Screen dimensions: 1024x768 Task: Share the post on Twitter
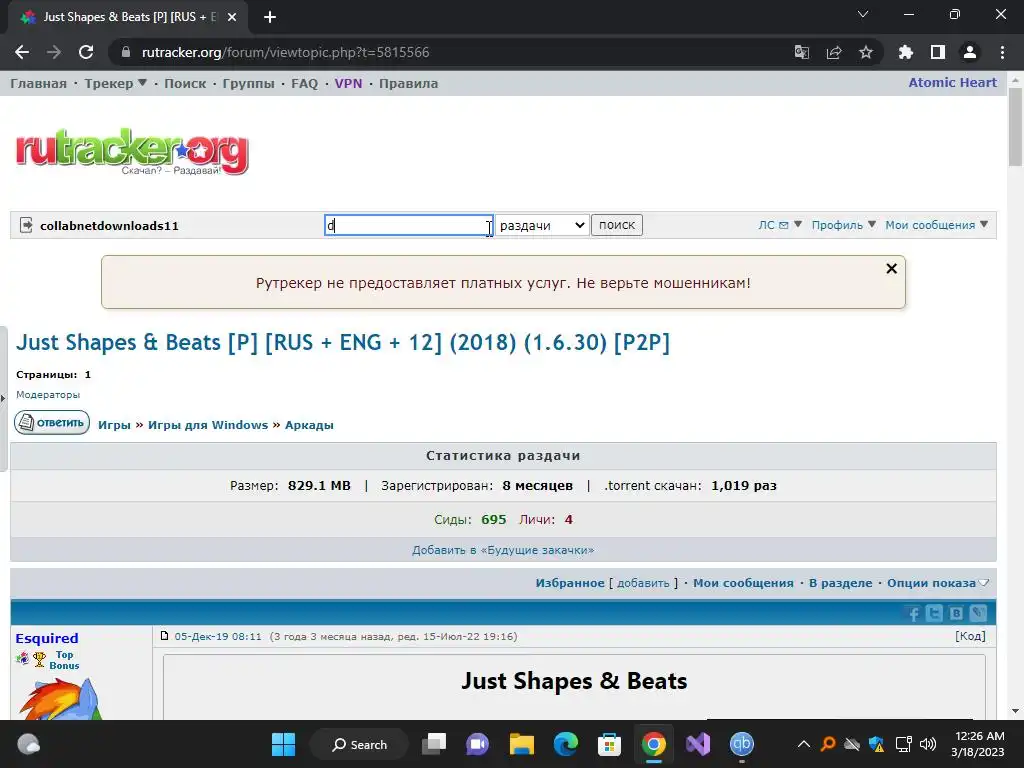(935, 613)
